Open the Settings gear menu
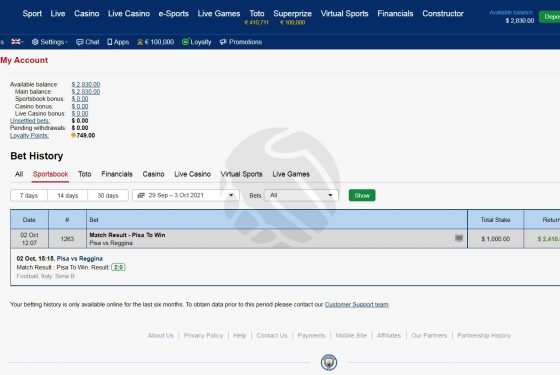 click(x=35, y=42)
